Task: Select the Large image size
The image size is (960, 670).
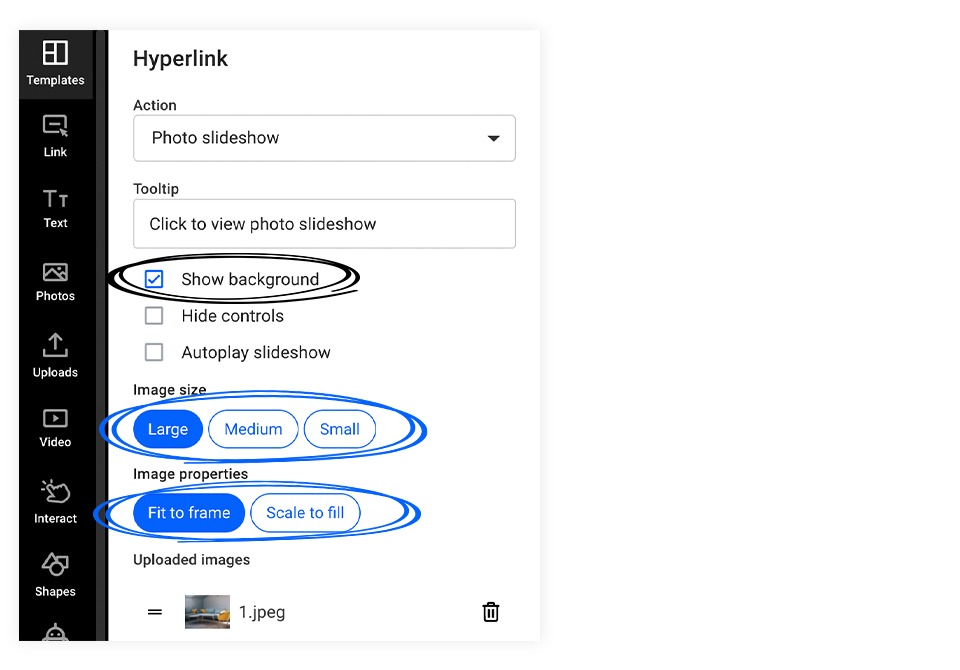Action: [168, 429]
